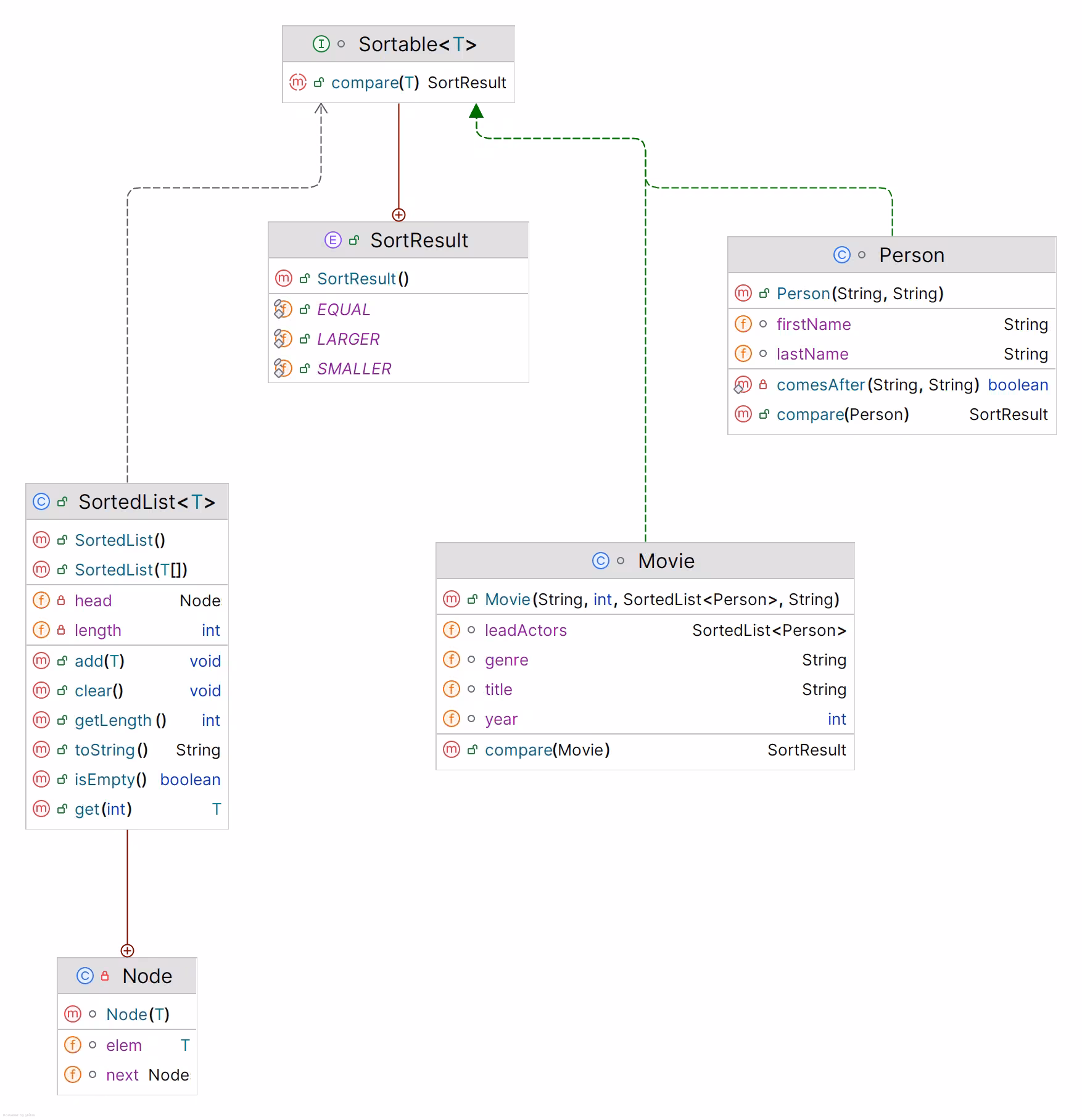
Task: Click the field icon beside head
Action: 41,600
